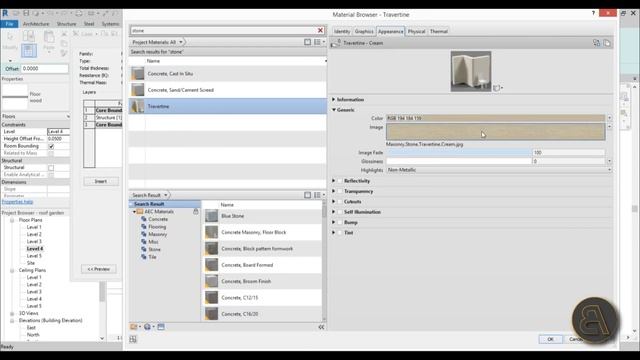Screen dimensions: 640x360
Task: Open the File menu in Revit
Action: click(9, 24)
